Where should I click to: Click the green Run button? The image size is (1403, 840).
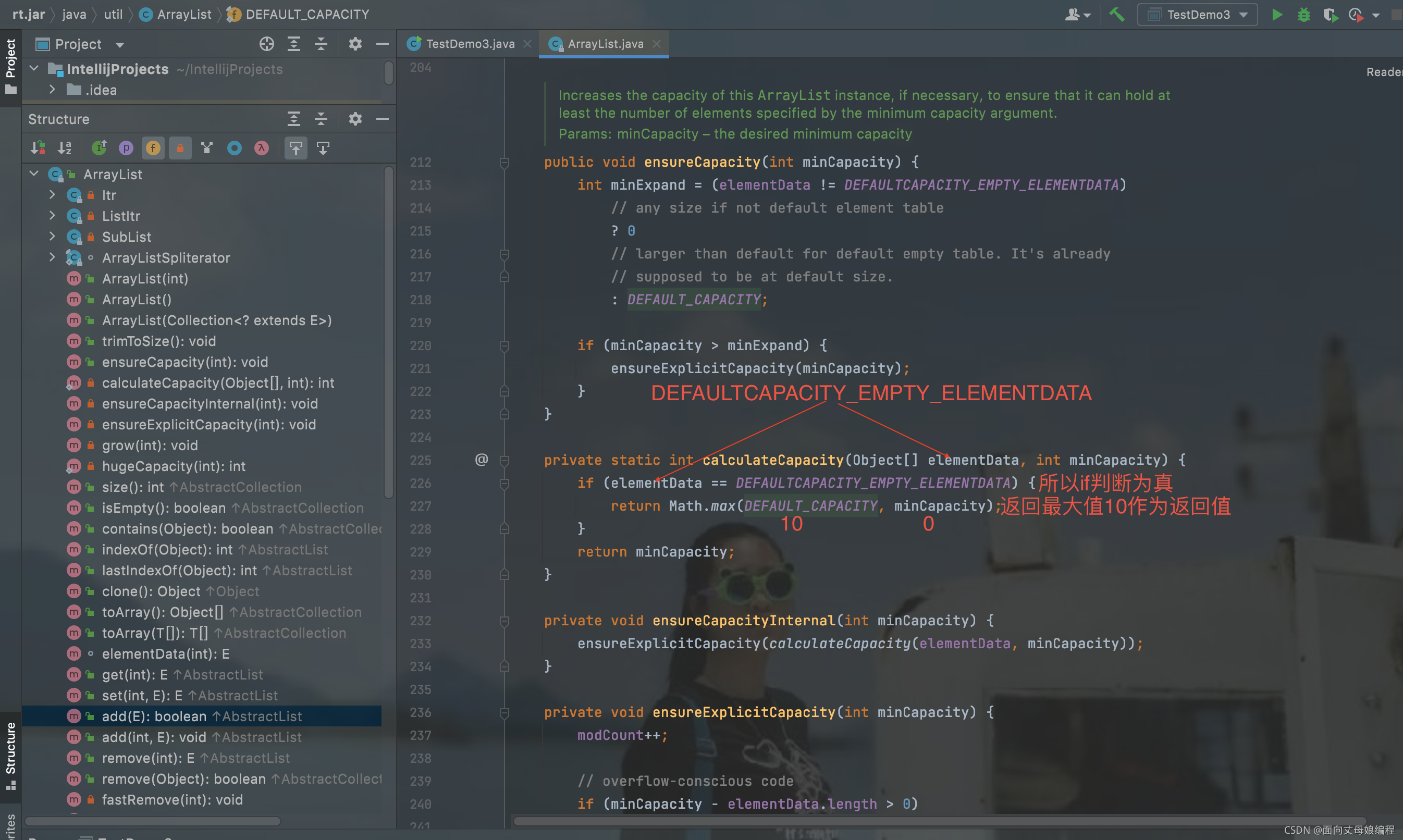1277,15
